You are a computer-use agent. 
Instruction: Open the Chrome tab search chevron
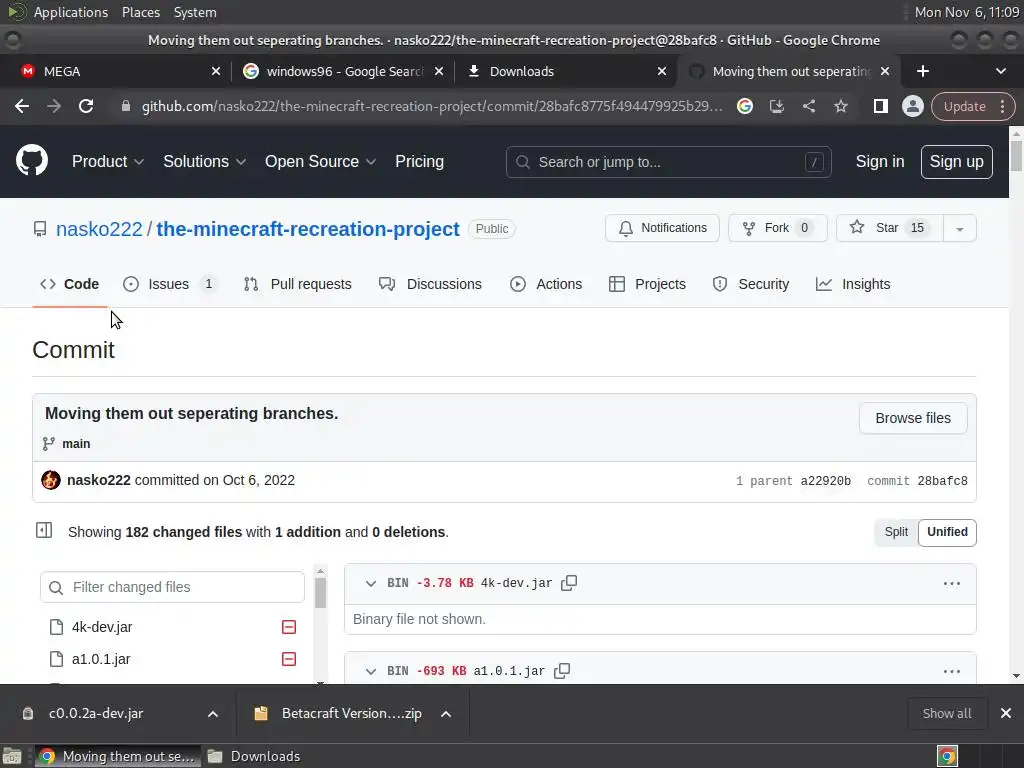point(1000,71)
